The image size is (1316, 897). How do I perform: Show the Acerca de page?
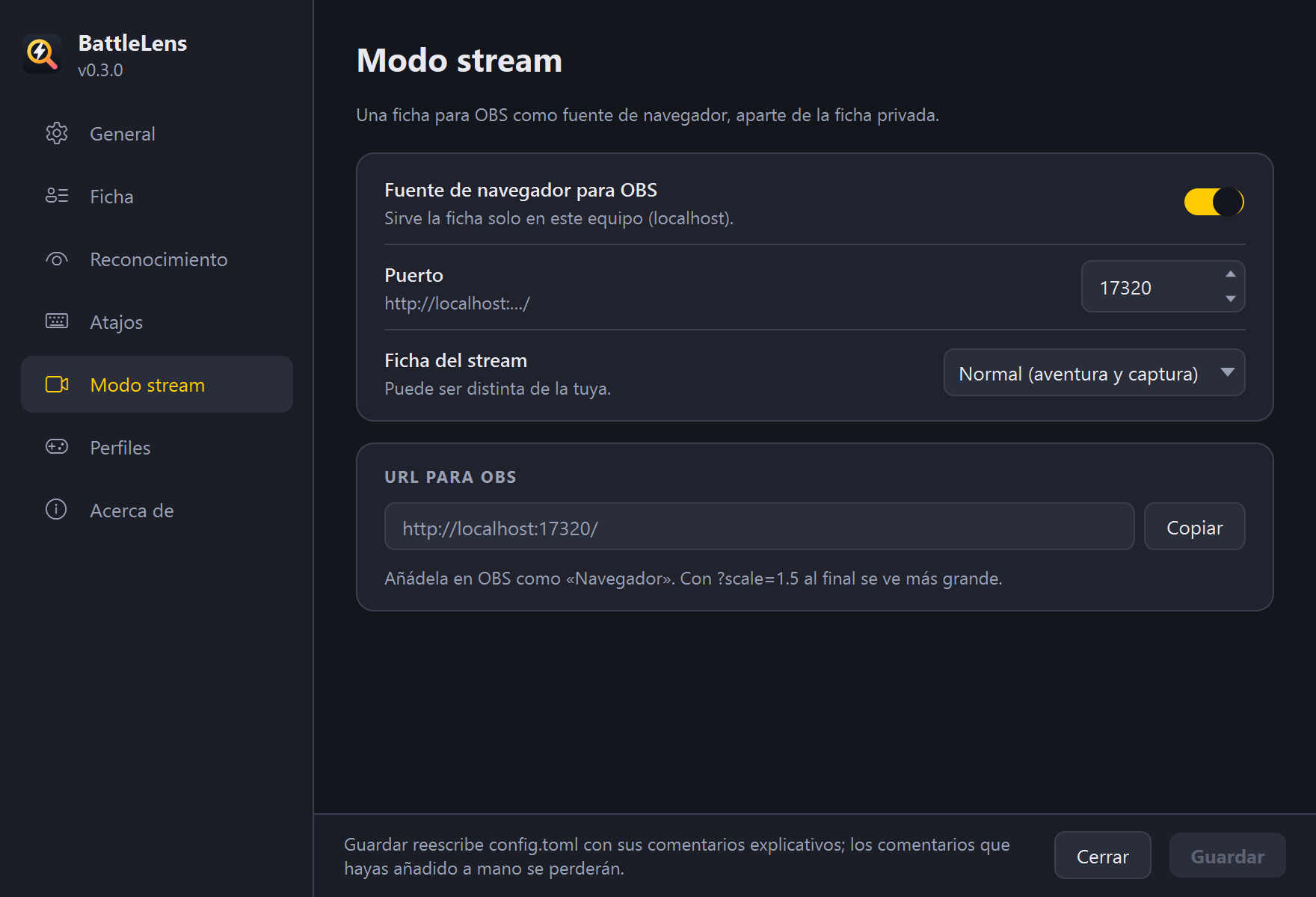(x=157, y=510)
